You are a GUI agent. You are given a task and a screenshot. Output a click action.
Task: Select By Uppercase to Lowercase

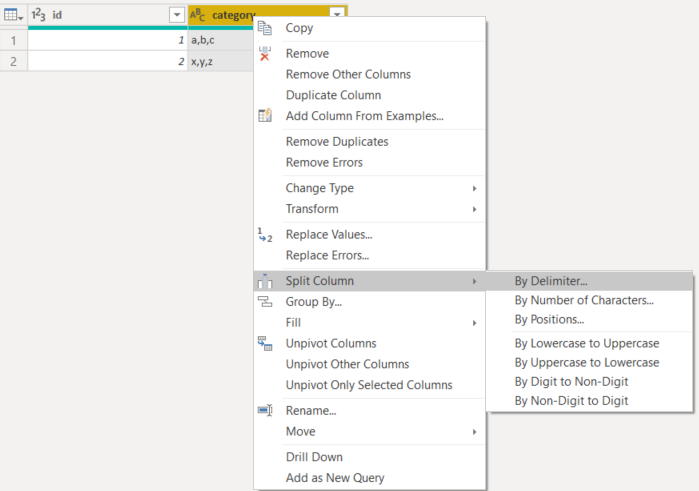(589, 363)
